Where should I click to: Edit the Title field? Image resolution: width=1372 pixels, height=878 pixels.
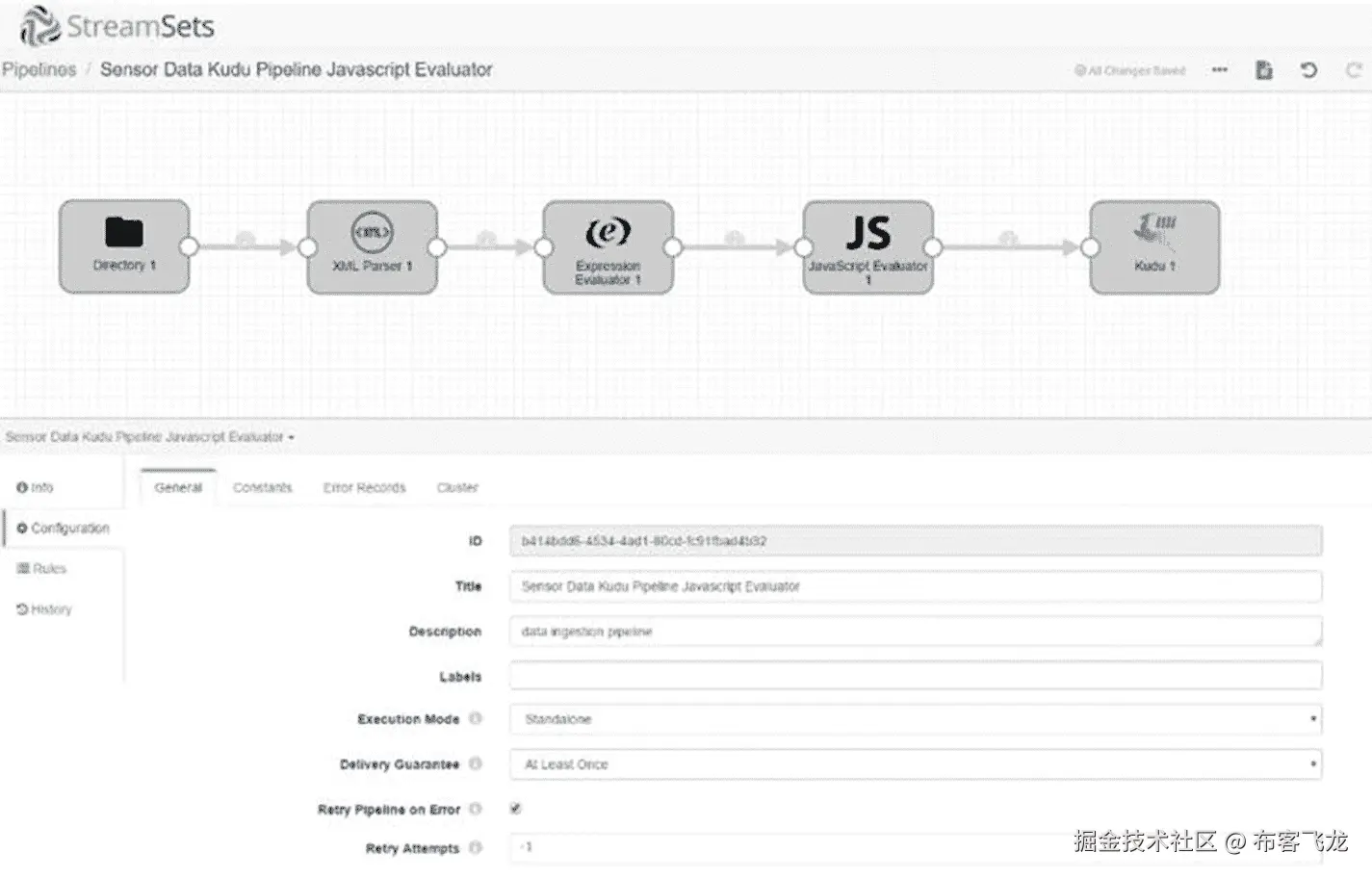(916, 586)
